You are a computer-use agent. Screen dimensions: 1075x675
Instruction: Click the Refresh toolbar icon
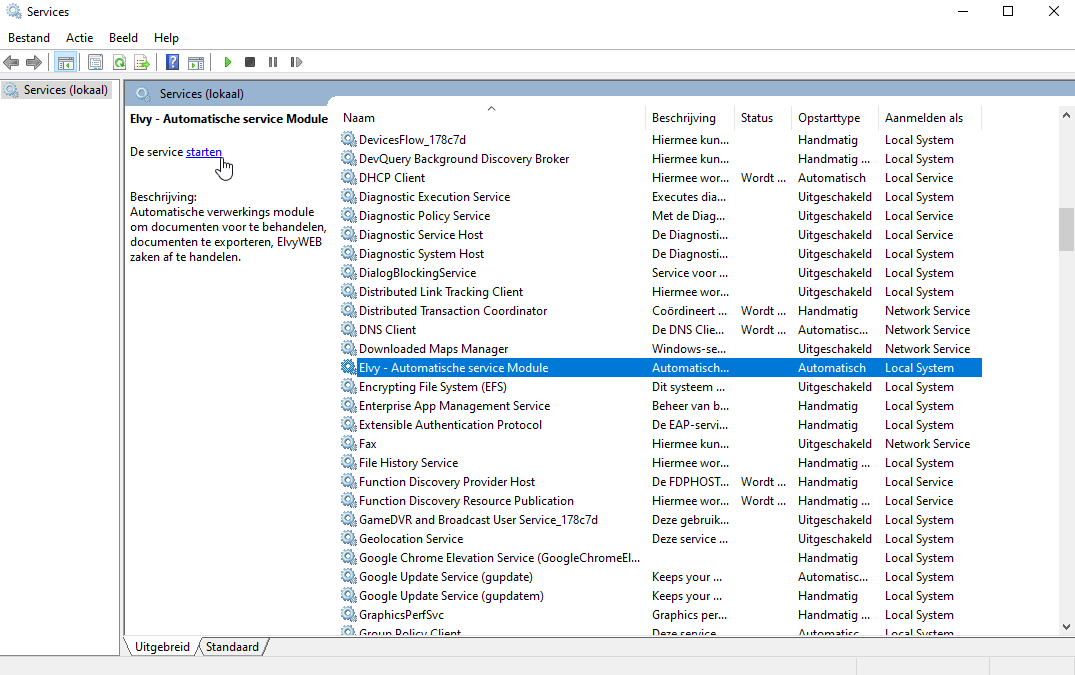tap(119, 62)
